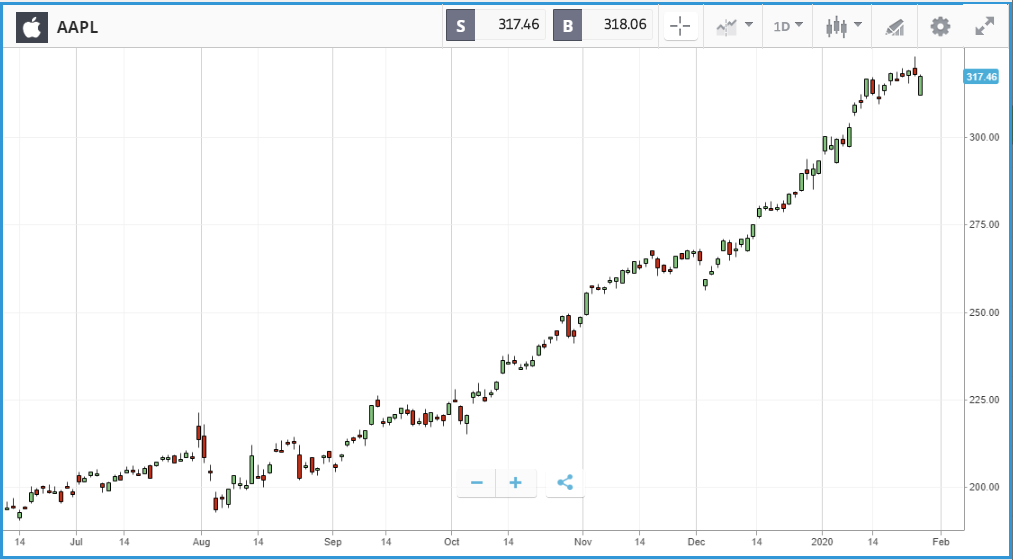Open the candlestick chart type dropdown
Image resolution: width=1013 pixels, height=560 pixels.
coord(843,27)
